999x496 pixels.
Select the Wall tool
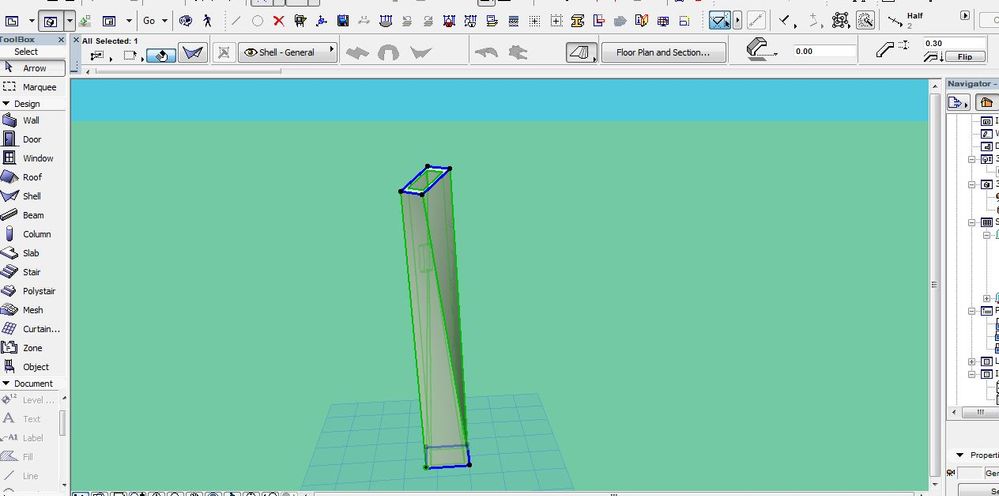pyautogui.click(x=32, y=120)
